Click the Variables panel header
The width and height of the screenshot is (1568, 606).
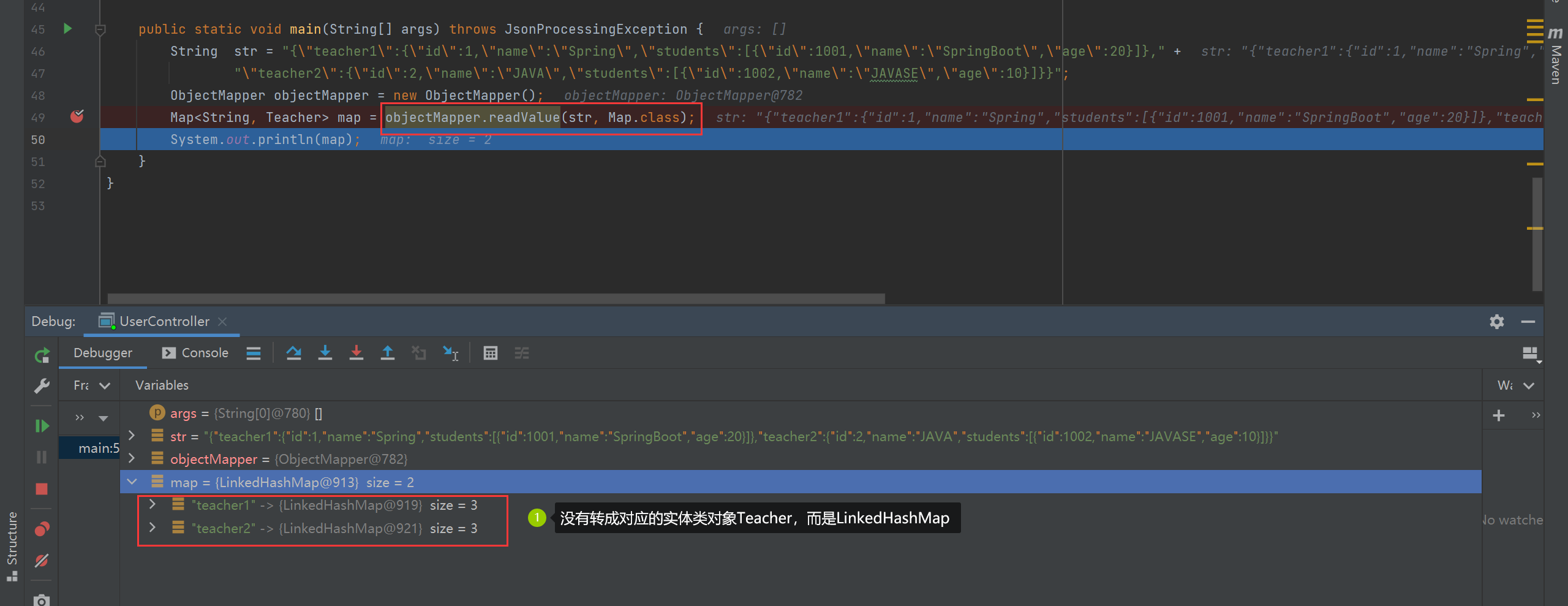coord(162,385)
